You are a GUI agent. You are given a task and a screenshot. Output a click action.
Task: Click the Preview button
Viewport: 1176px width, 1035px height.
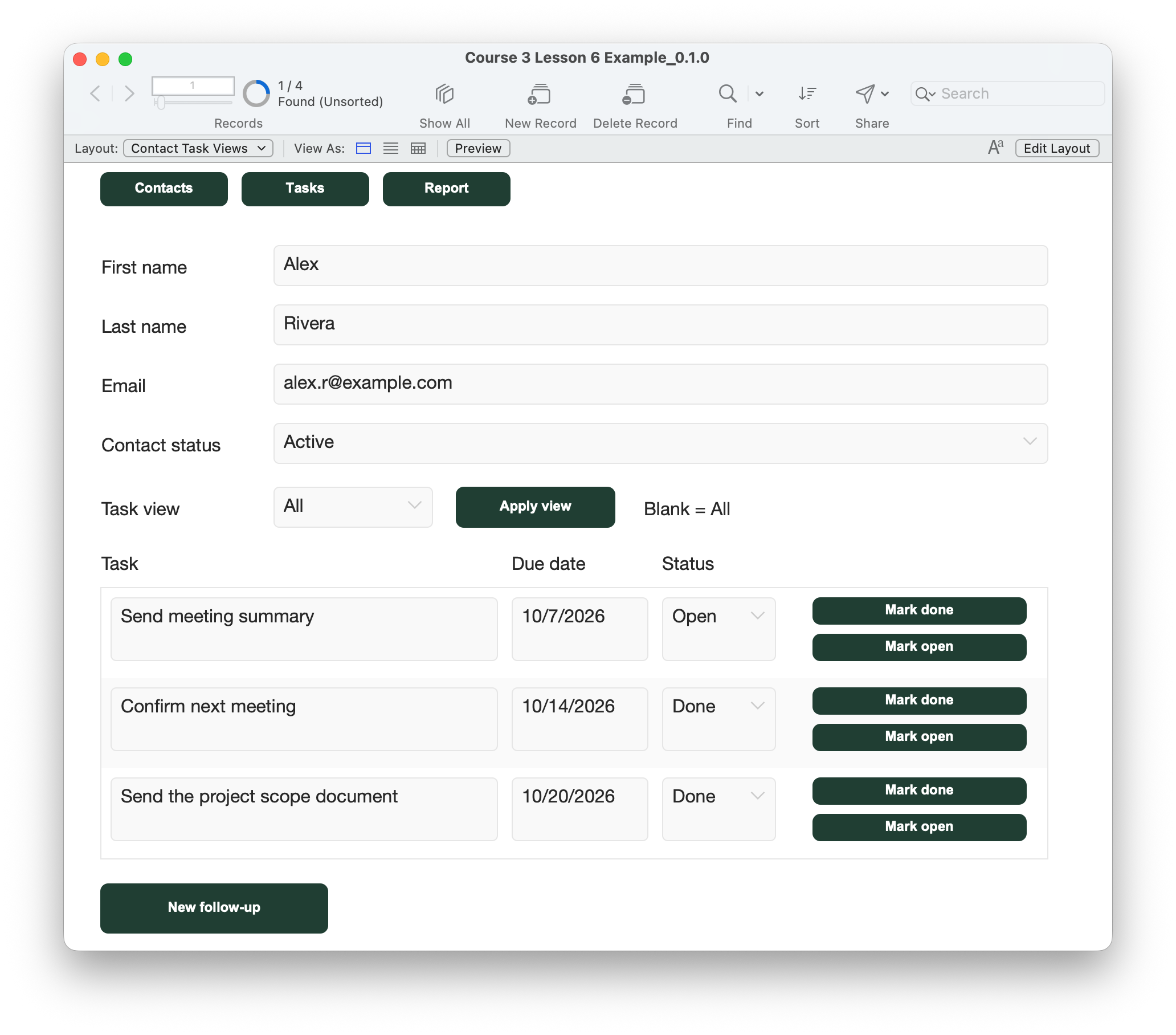(x=478, y=149)
